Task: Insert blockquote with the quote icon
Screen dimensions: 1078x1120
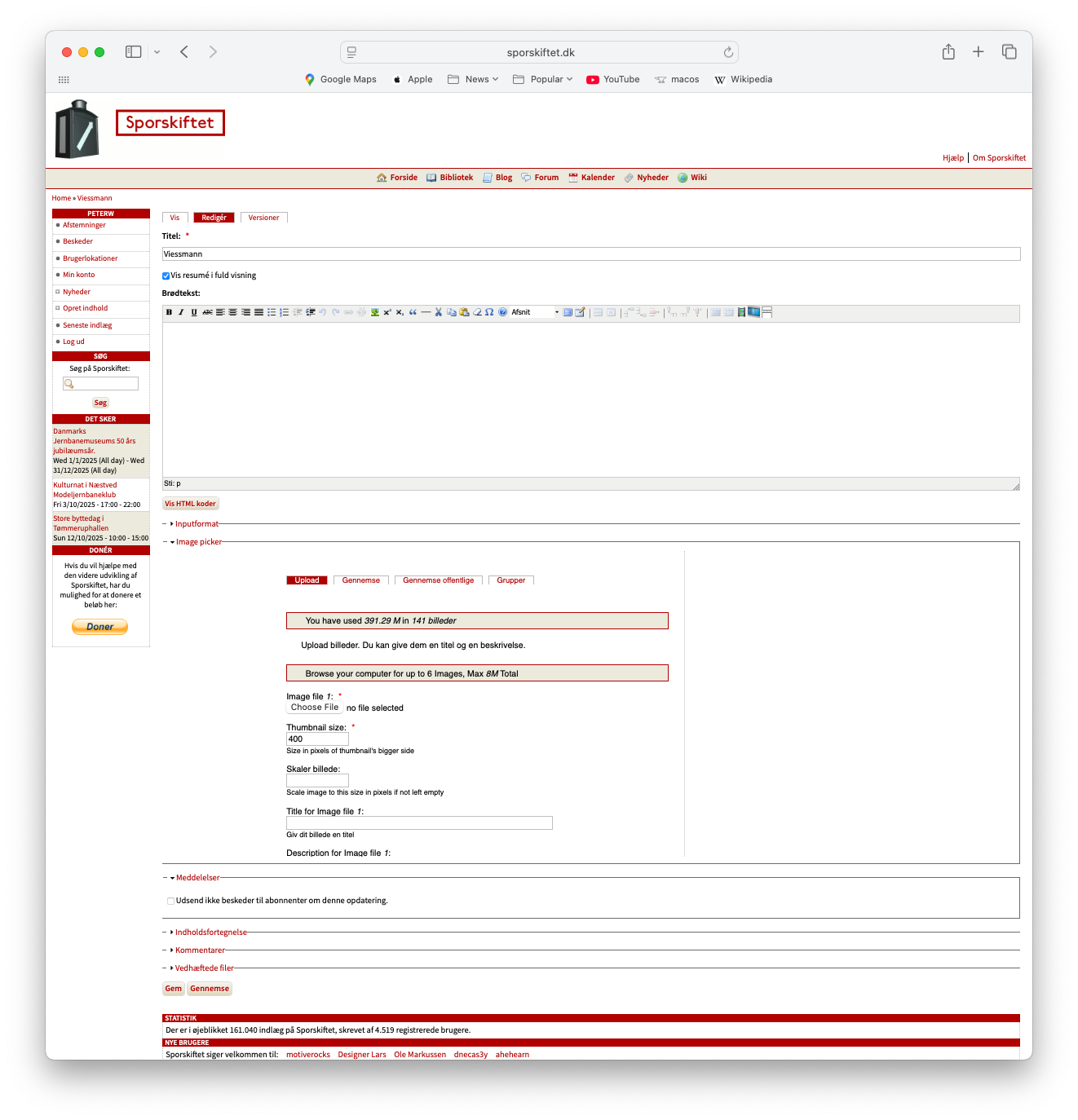Action: click(413, 312)
